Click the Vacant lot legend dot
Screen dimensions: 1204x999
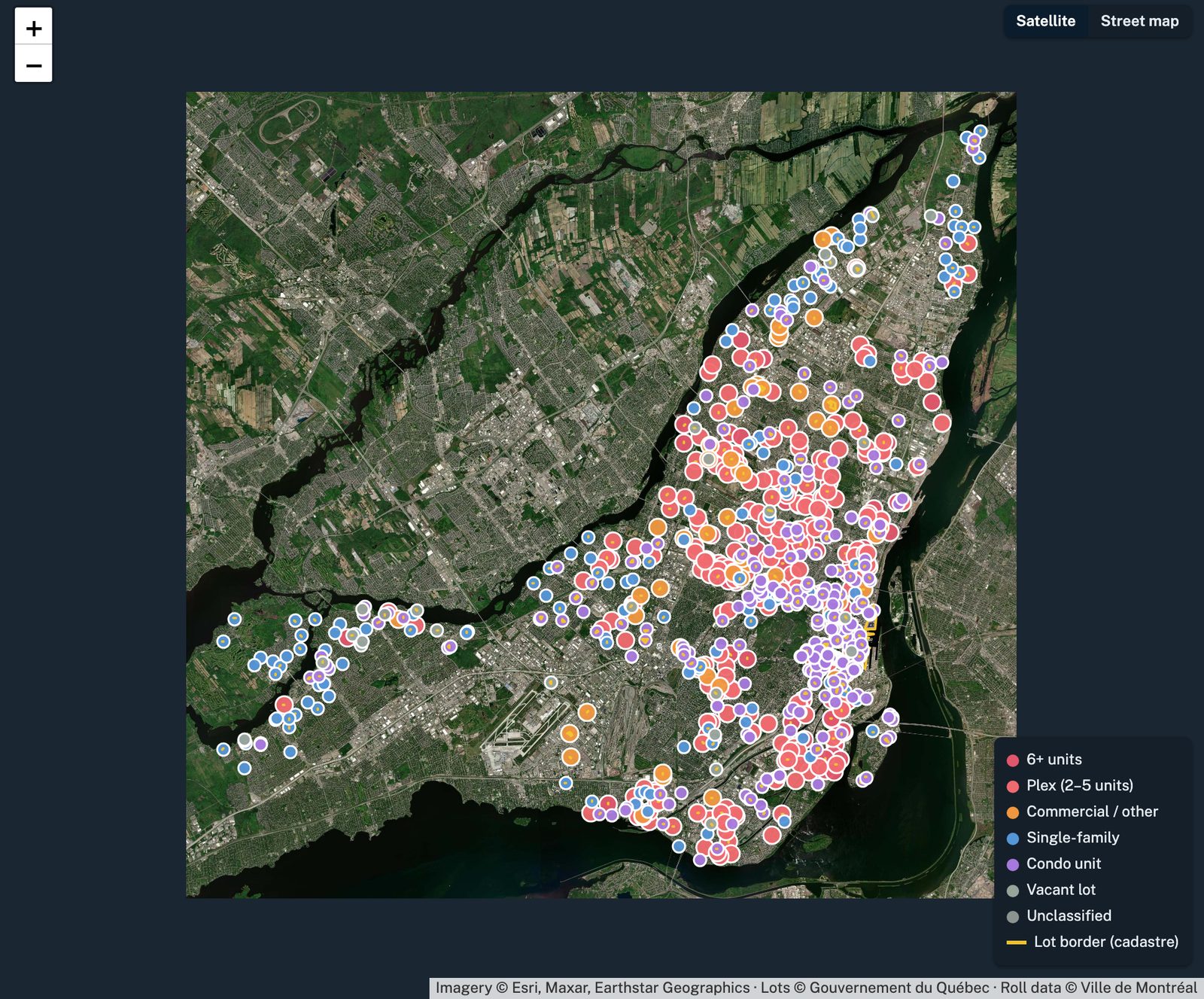[1013, 891]
